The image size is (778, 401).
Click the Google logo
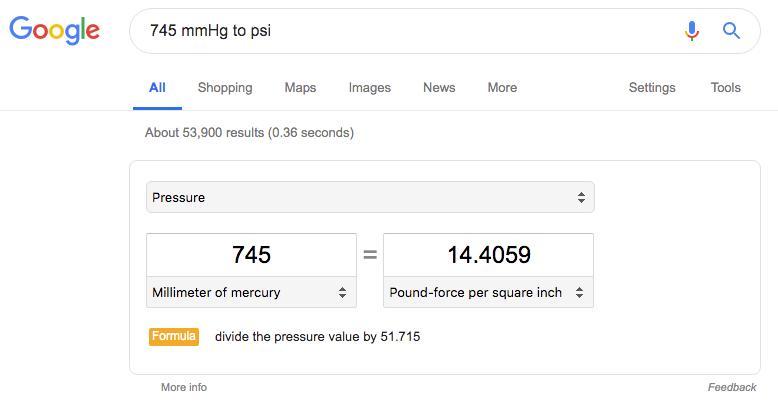click(x=54, y=30)
